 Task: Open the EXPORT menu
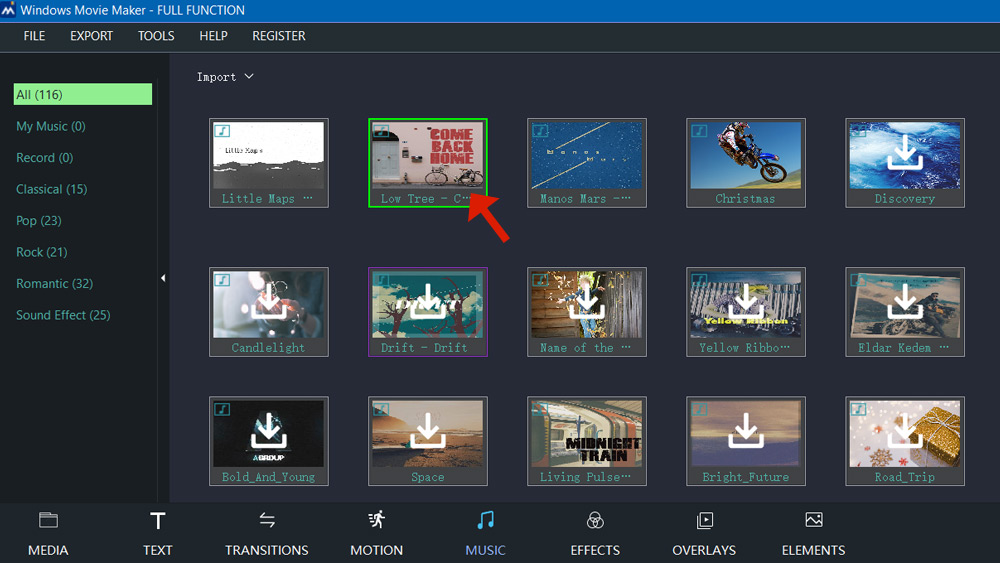pos(91,36)
